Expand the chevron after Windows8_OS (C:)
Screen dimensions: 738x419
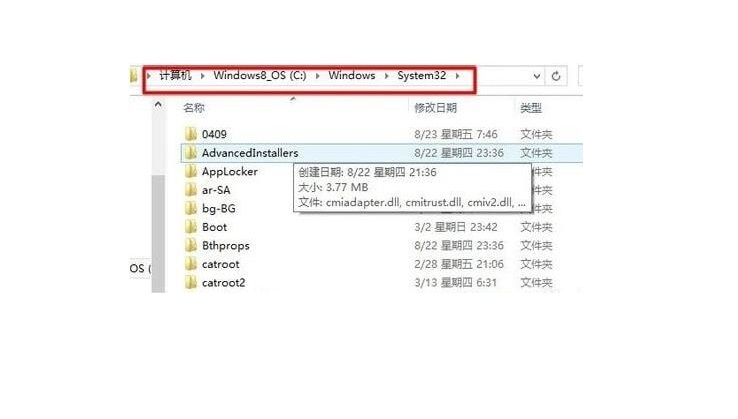[317, 76]
